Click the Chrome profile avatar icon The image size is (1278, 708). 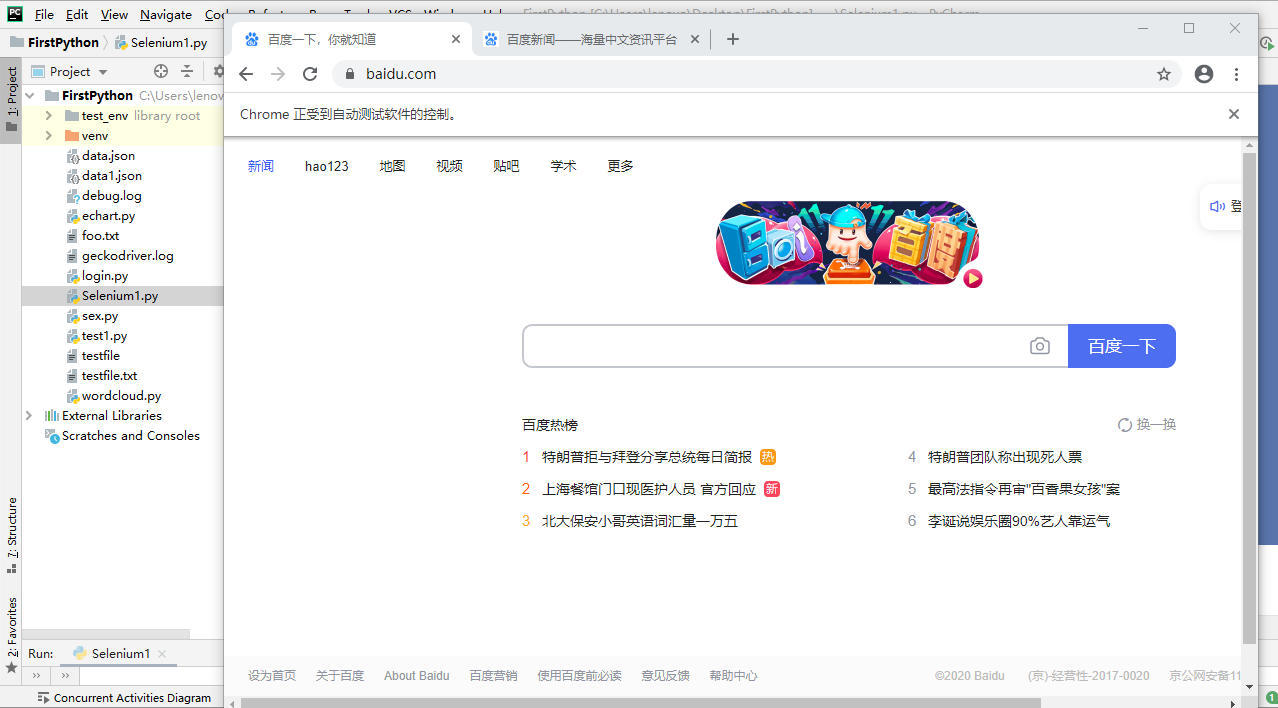click(x=1203, y=73)
